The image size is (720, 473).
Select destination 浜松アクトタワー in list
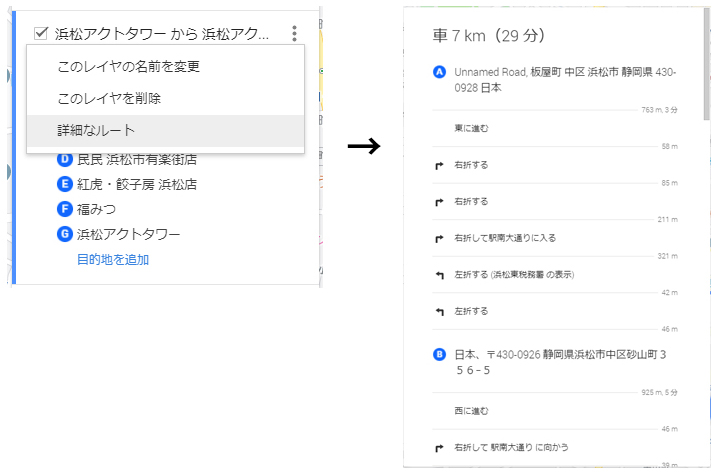pyautogui.click(x=128, y=234)
